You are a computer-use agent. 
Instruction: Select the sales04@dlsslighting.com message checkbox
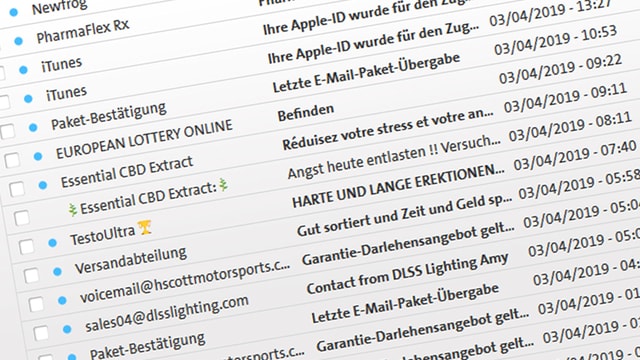coord(41,333)
